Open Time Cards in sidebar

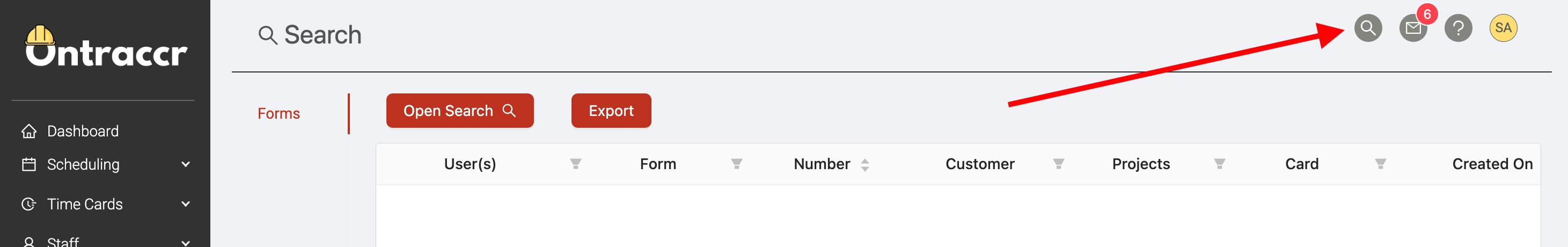click(x=85, y=204)
